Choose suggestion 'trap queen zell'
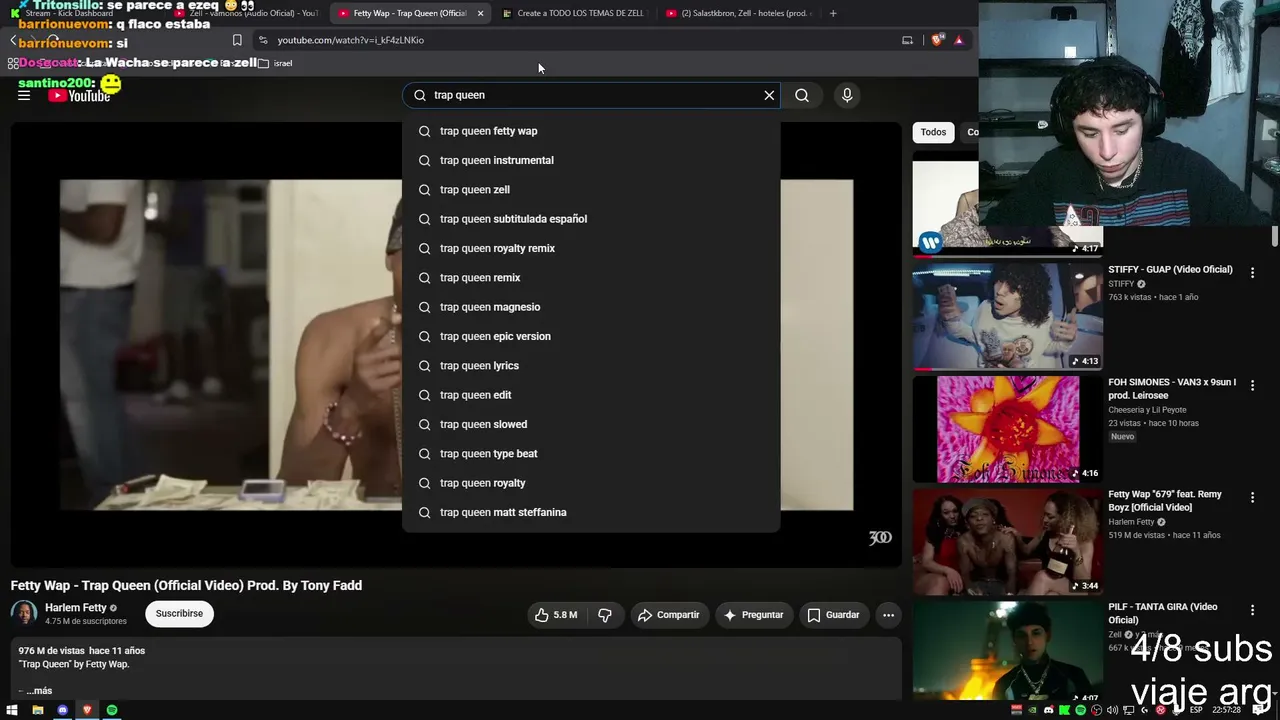This screenshot has width=1280, height=720. click(591, 189)
